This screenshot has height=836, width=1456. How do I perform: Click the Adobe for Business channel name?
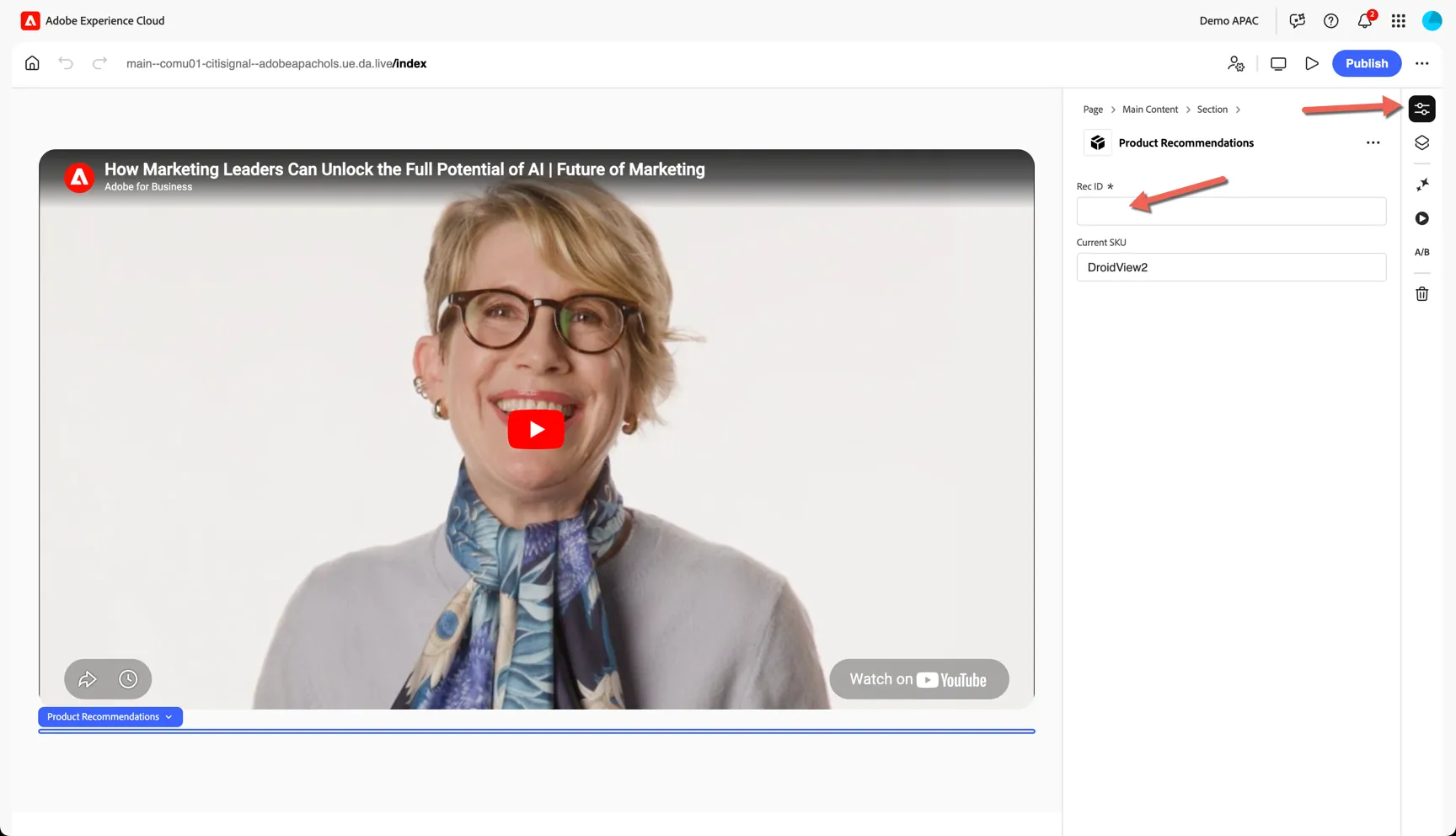pyautogui.click(x=148, y=187)
